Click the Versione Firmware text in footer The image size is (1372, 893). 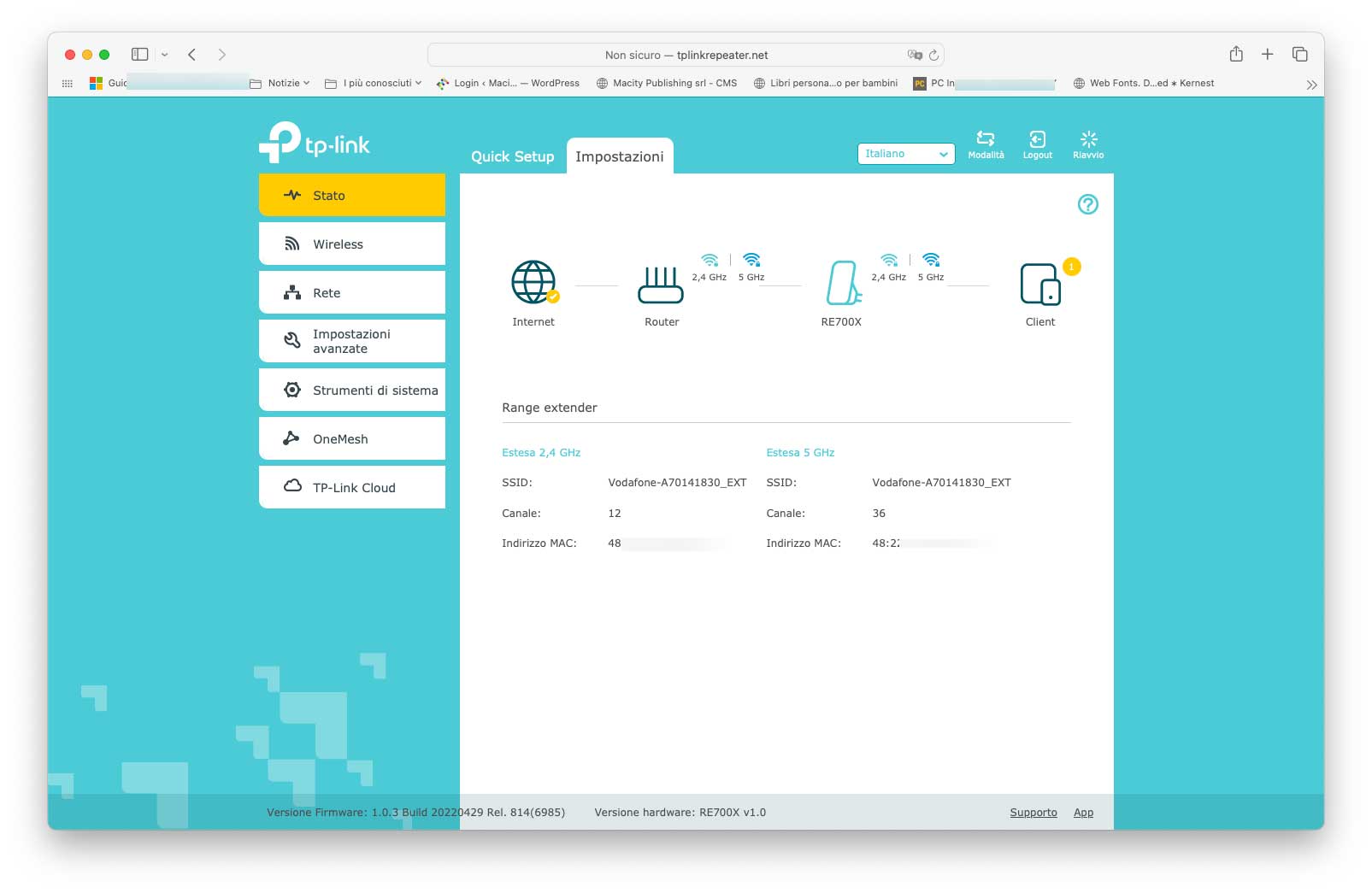coord(415,813)
